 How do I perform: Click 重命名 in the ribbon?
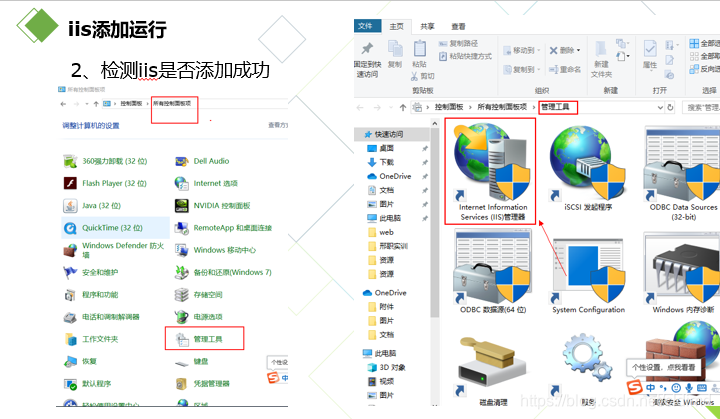tap(565, 70)
